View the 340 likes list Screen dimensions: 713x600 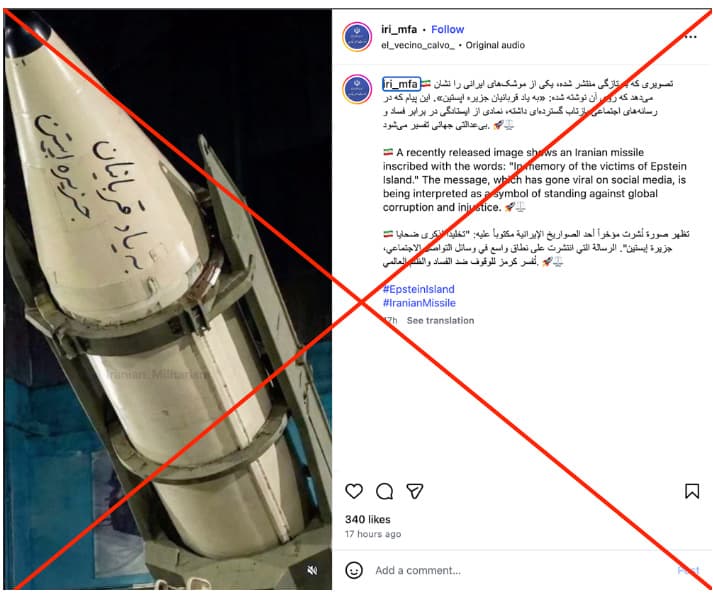367,519
